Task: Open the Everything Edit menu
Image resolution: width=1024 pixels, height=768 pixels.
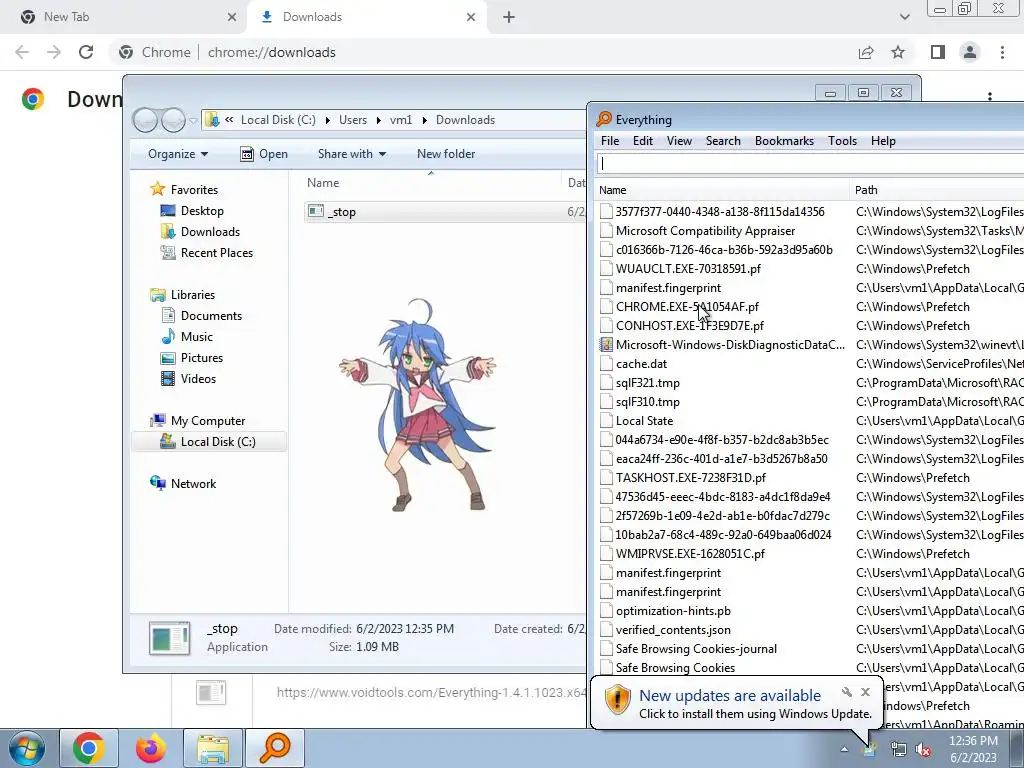Action: [643, 141]
